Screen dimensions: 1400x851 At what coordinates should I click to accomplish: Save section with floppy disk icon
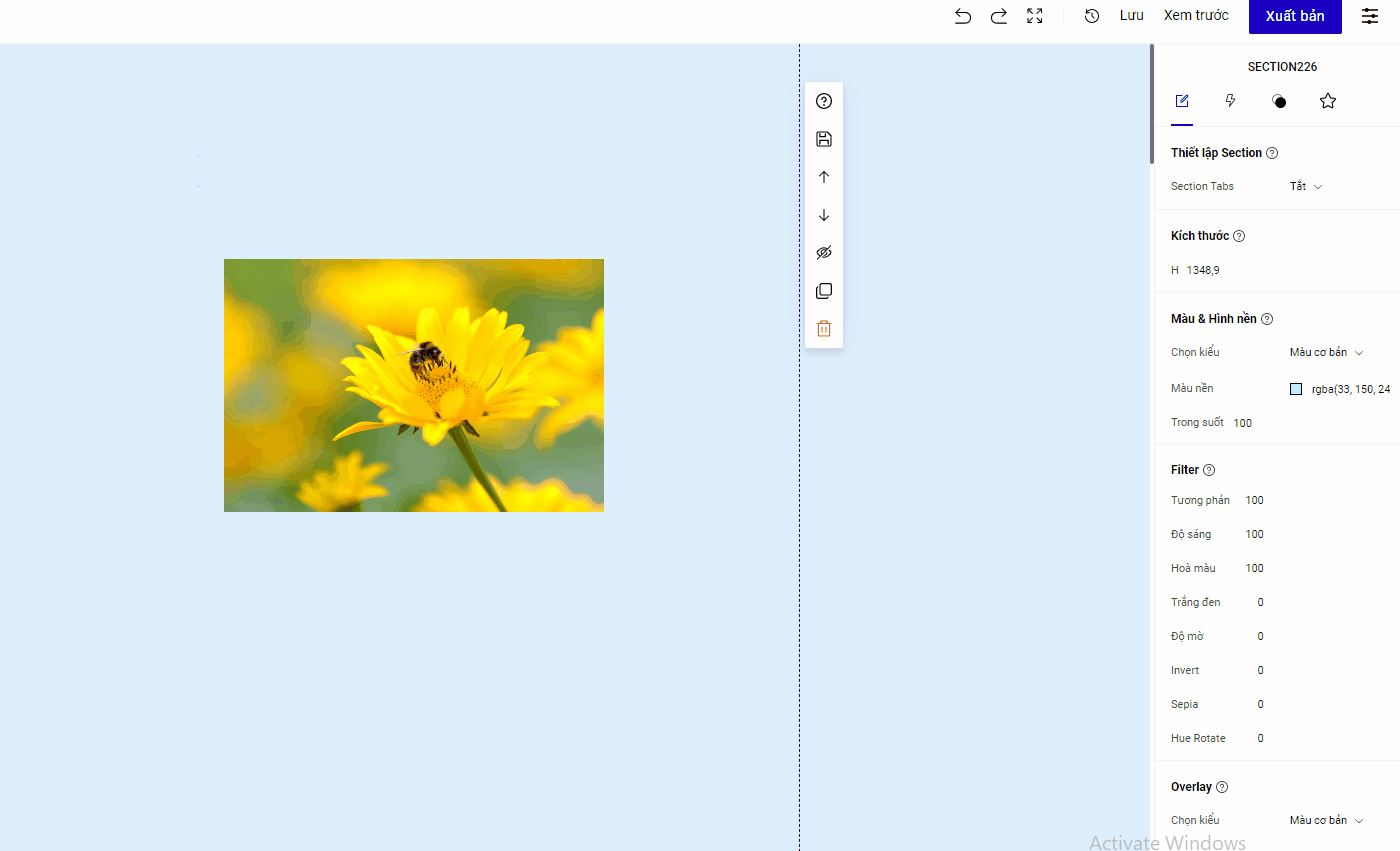coord(824,139)
